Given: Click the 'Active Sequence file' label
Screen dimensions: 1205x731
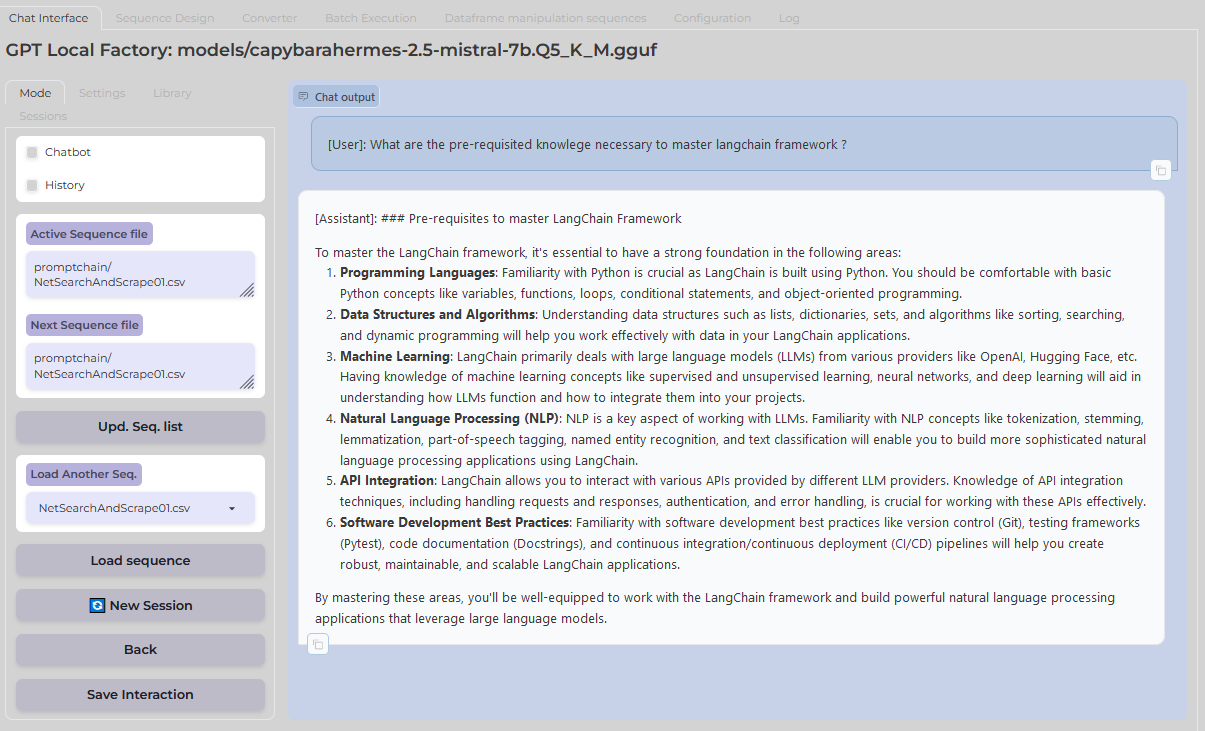Looking at the screenshot, I should coord(89,234).
